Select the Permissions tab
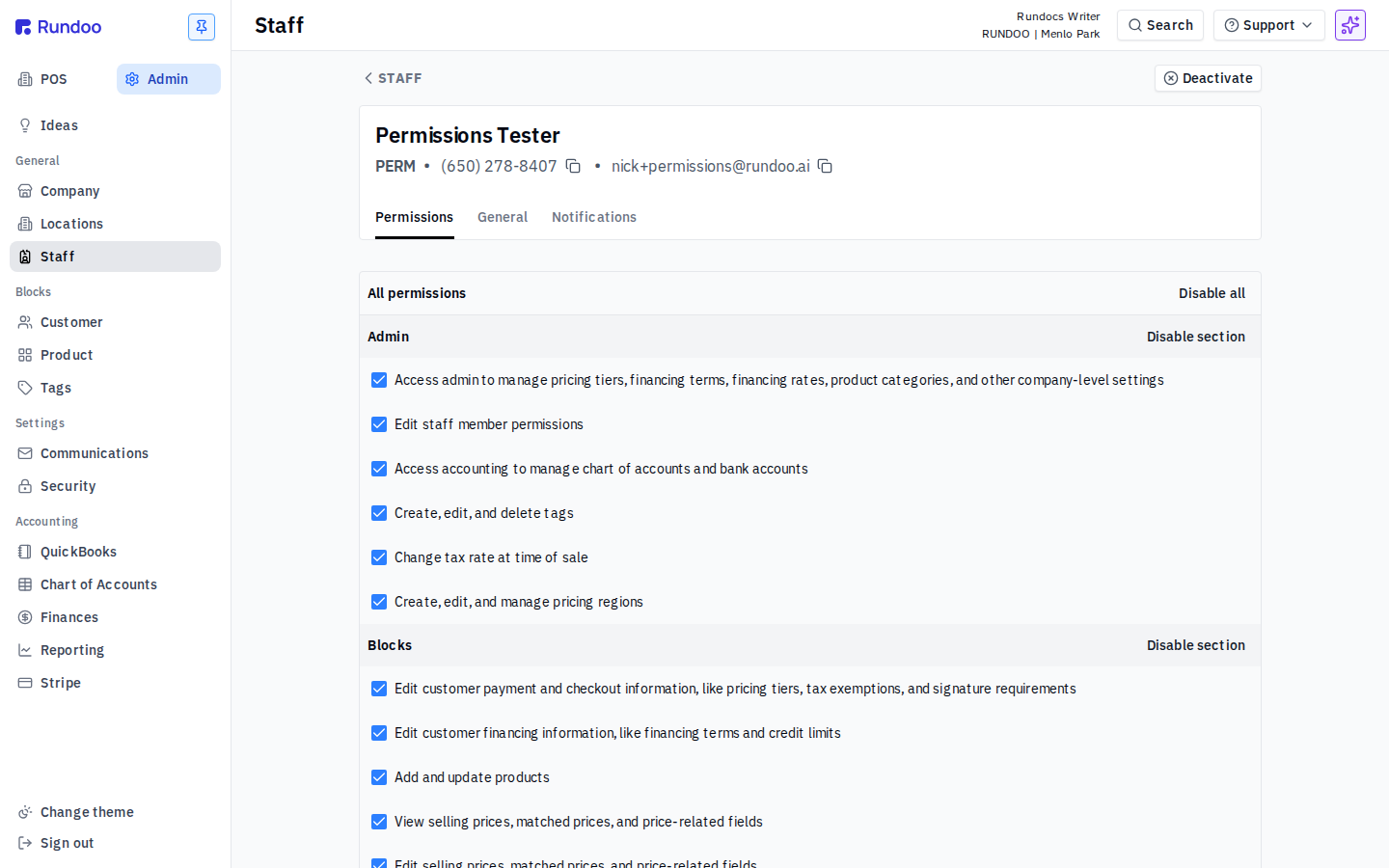 tap(414, 217)
